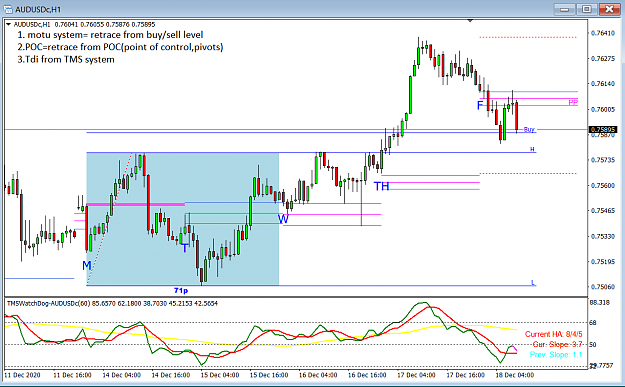Image resolution: width=625 pixels, height=387 pixels.
Task: Minimize the AUDUSDc,H1 chart window
Action: coord(564,9)
